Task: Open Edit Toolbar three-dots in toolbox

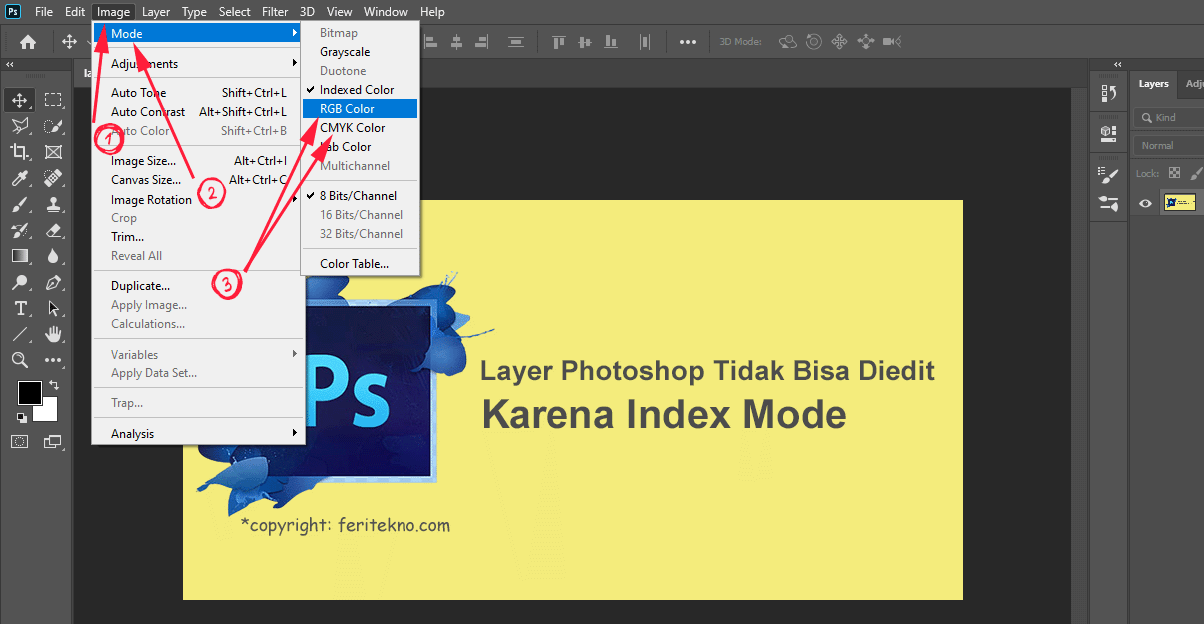Action: [x=53, y=360]
